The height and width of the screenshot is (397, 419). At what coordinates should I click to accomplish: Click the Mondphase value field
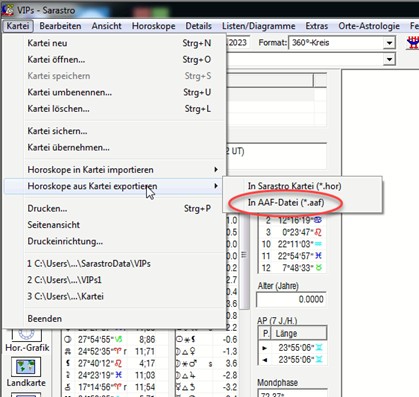[292, 393]
